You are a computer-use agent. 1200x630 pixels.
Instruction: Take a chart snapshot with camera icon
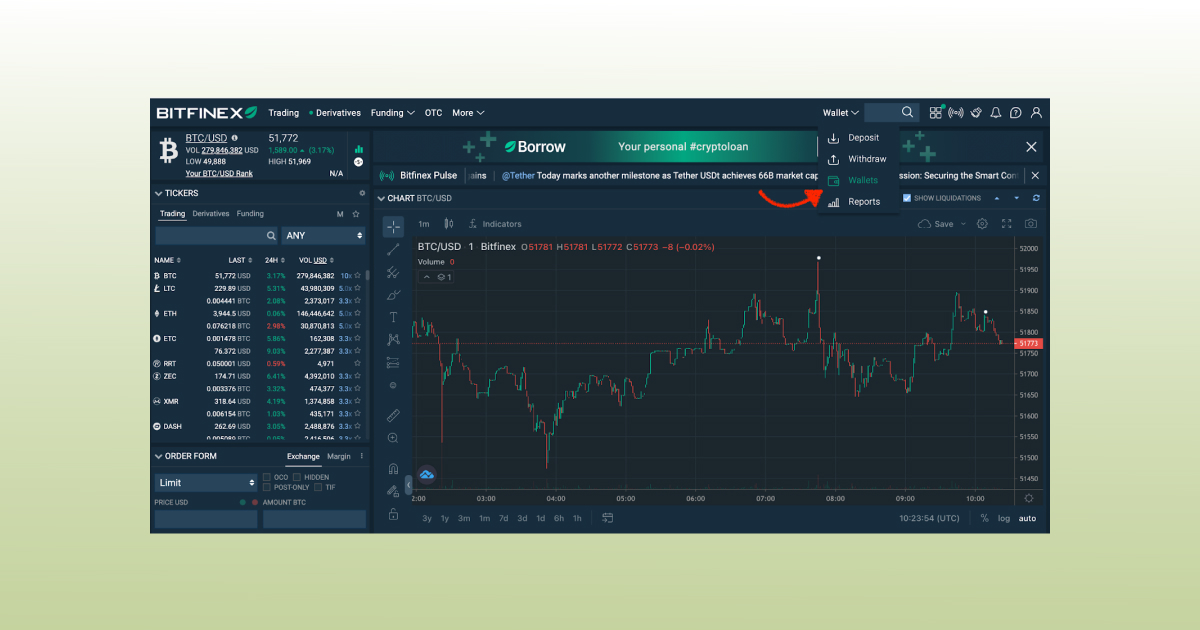[1030, 224]
